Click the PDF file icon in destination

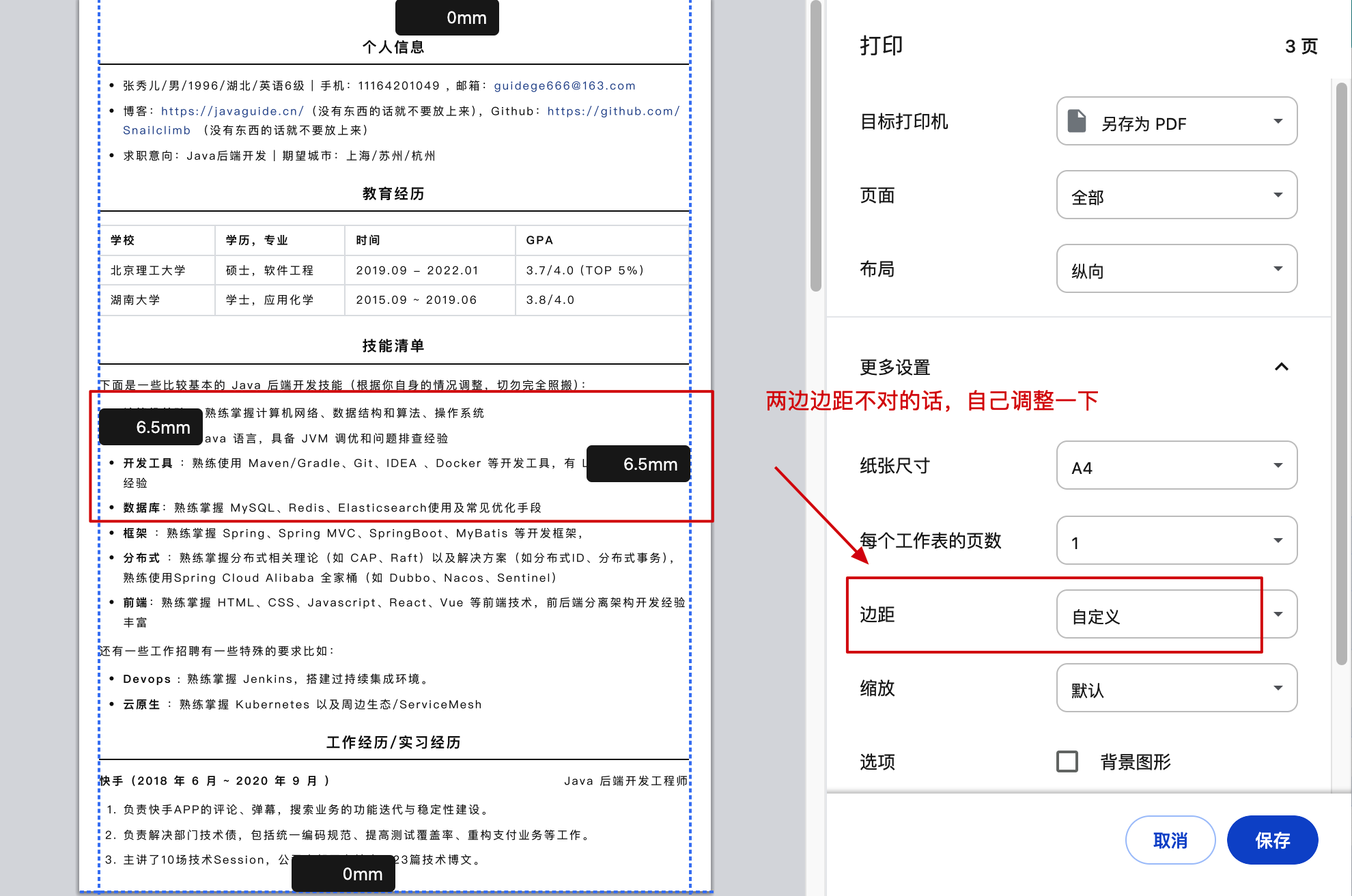[1077, 121]
